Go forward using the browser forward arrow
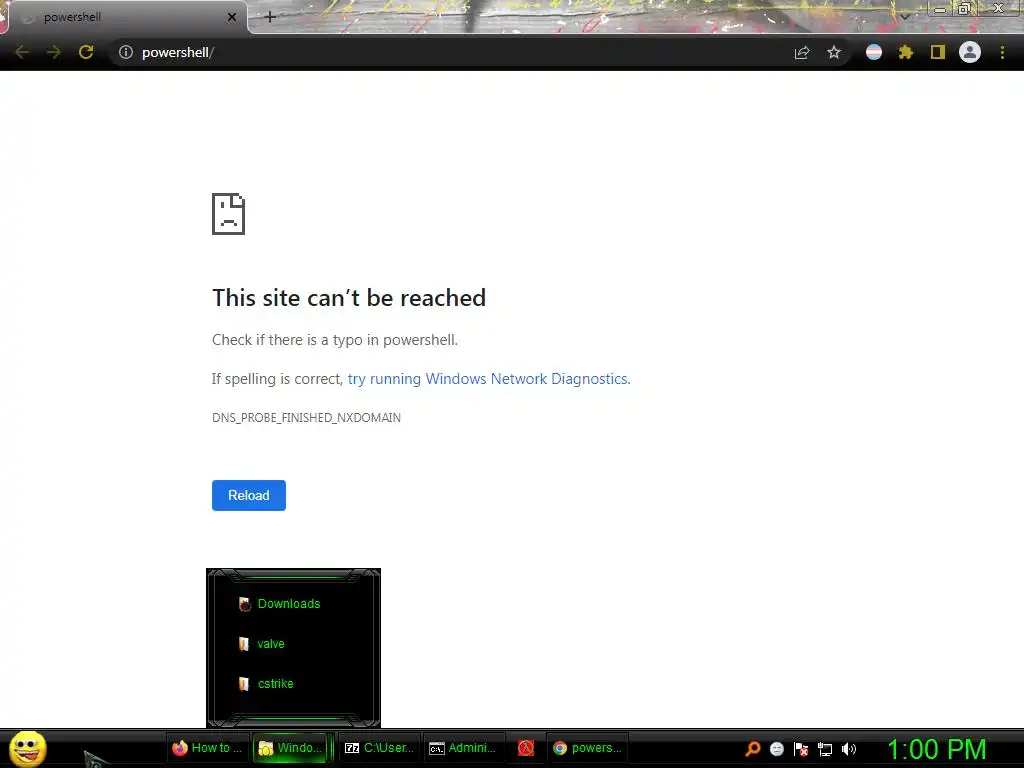1024x768 pixels. point(54,52)
